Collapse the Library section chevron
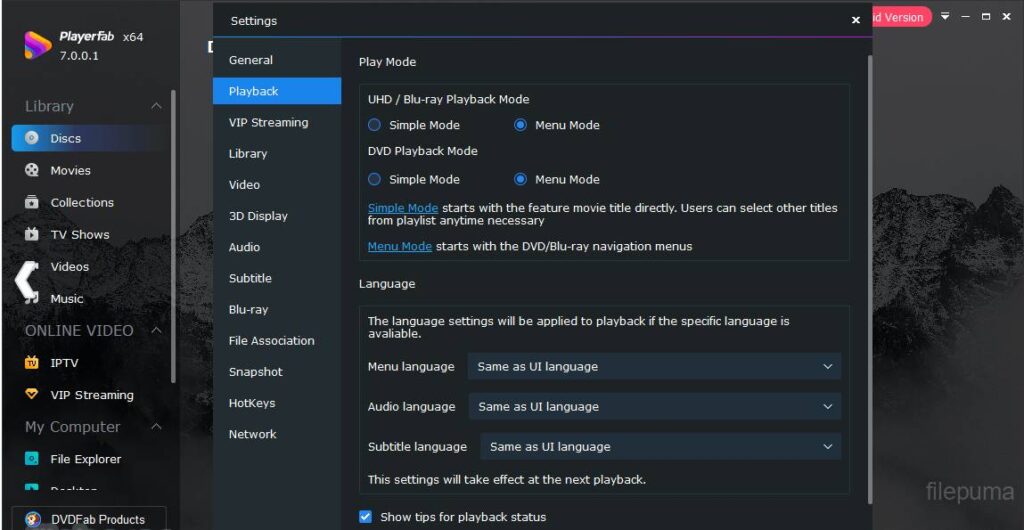This screenshot has width=1024, height=530. point(157,106)
